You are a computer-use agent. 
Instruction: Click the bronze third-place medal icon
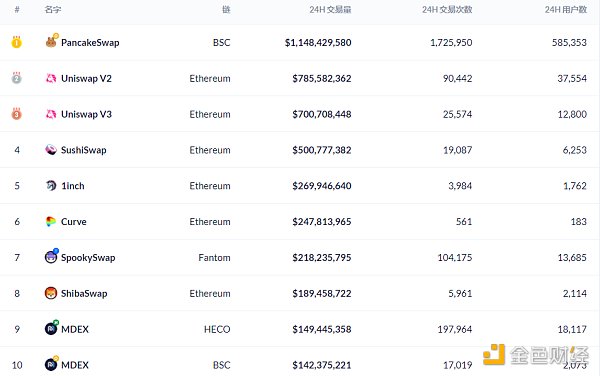tap(16, 114)
